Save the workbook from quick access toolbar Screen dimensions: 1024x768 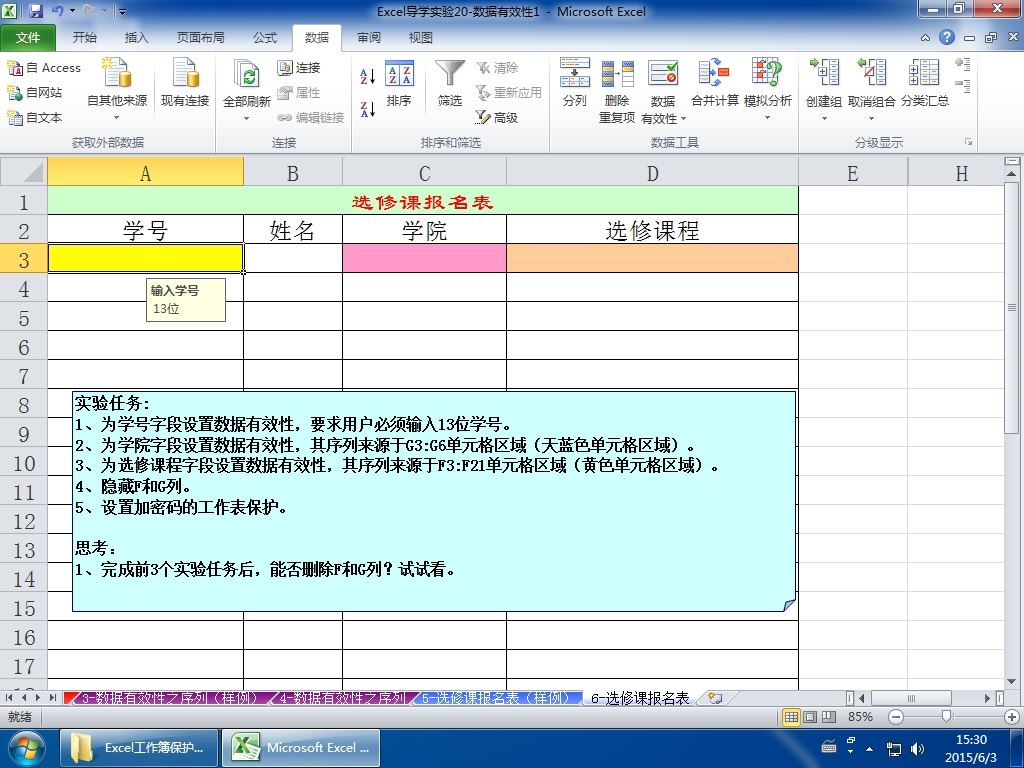tap(36, 11)
